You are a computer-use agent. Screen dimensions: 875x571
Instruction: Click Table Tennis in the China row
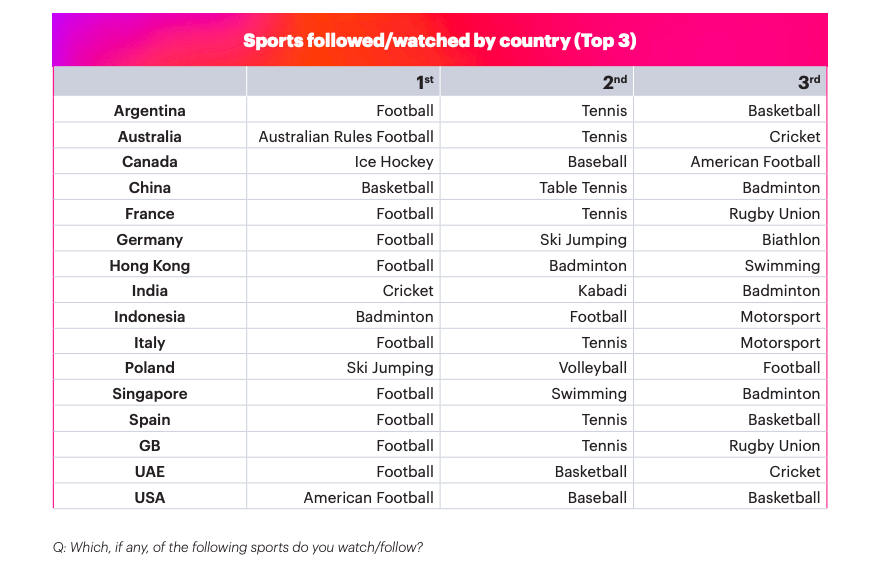tap(583, 188)
